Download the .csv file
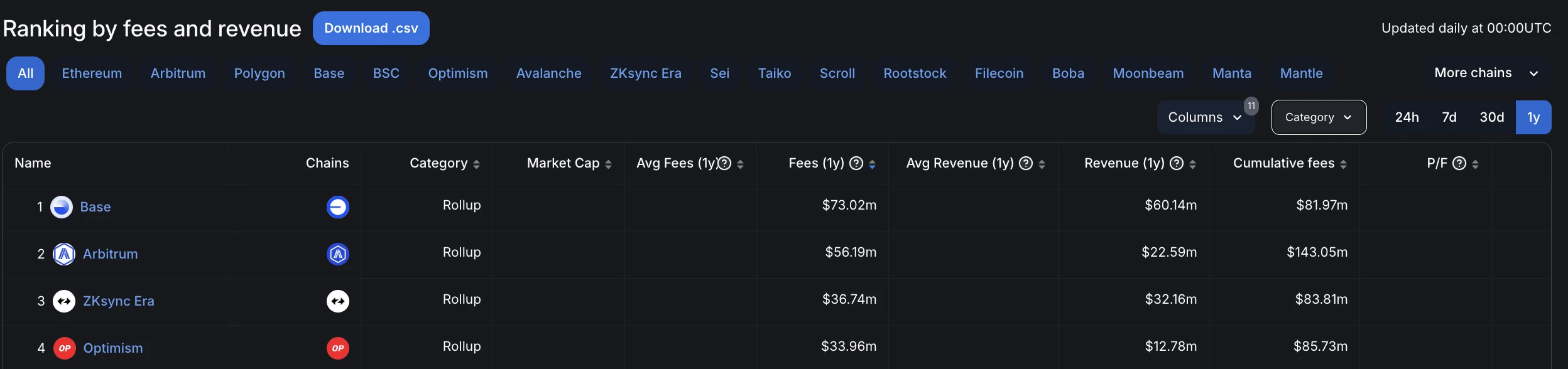The image size is (1568, 369). tap(371, 28)
